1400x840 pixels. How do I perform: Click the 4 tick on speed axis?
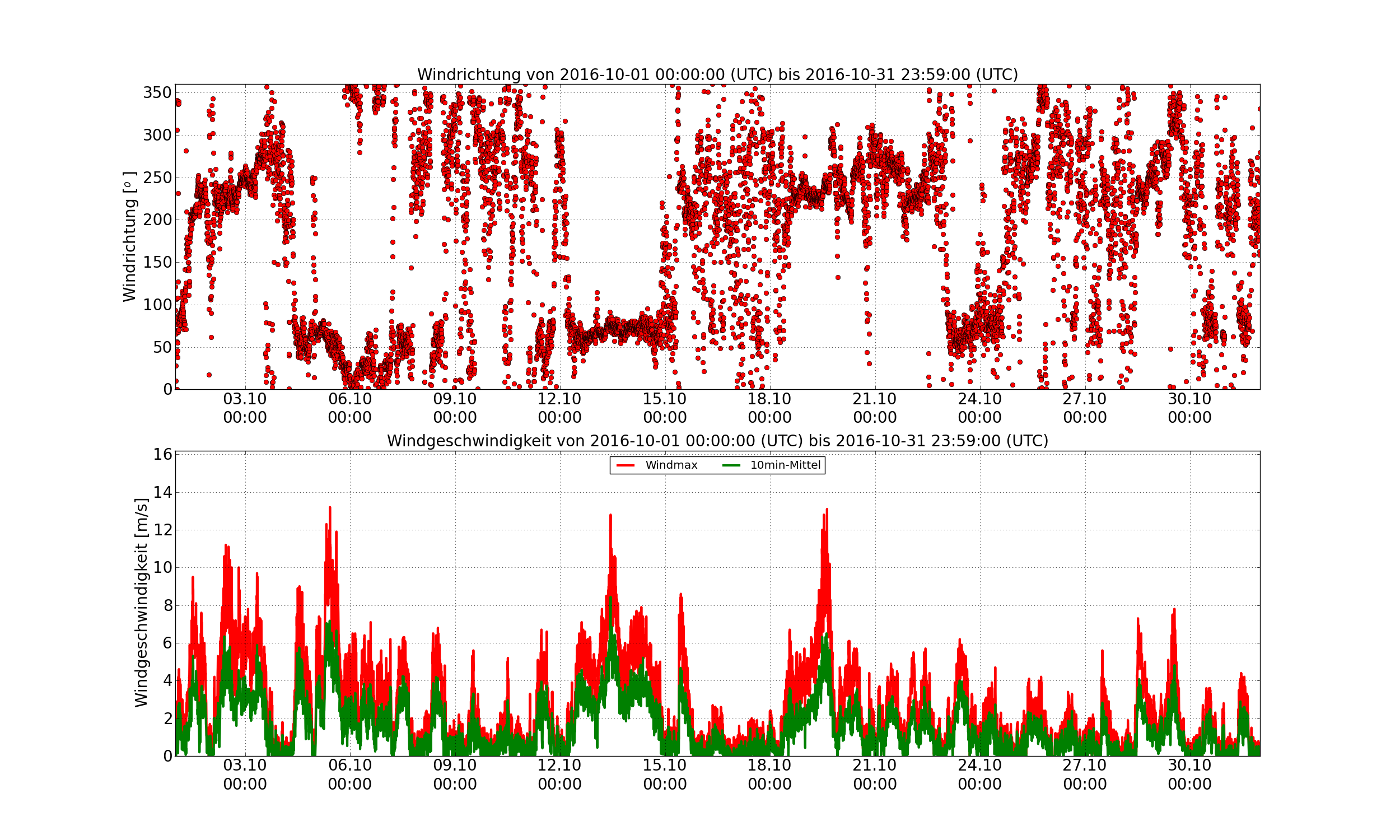(167, 681)
